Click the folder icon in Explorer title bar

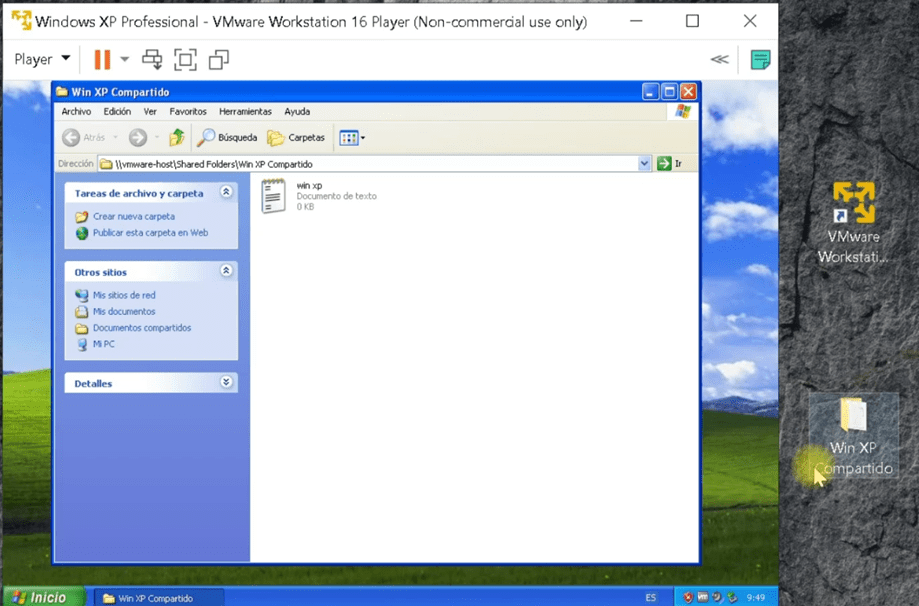click(62, 91)
